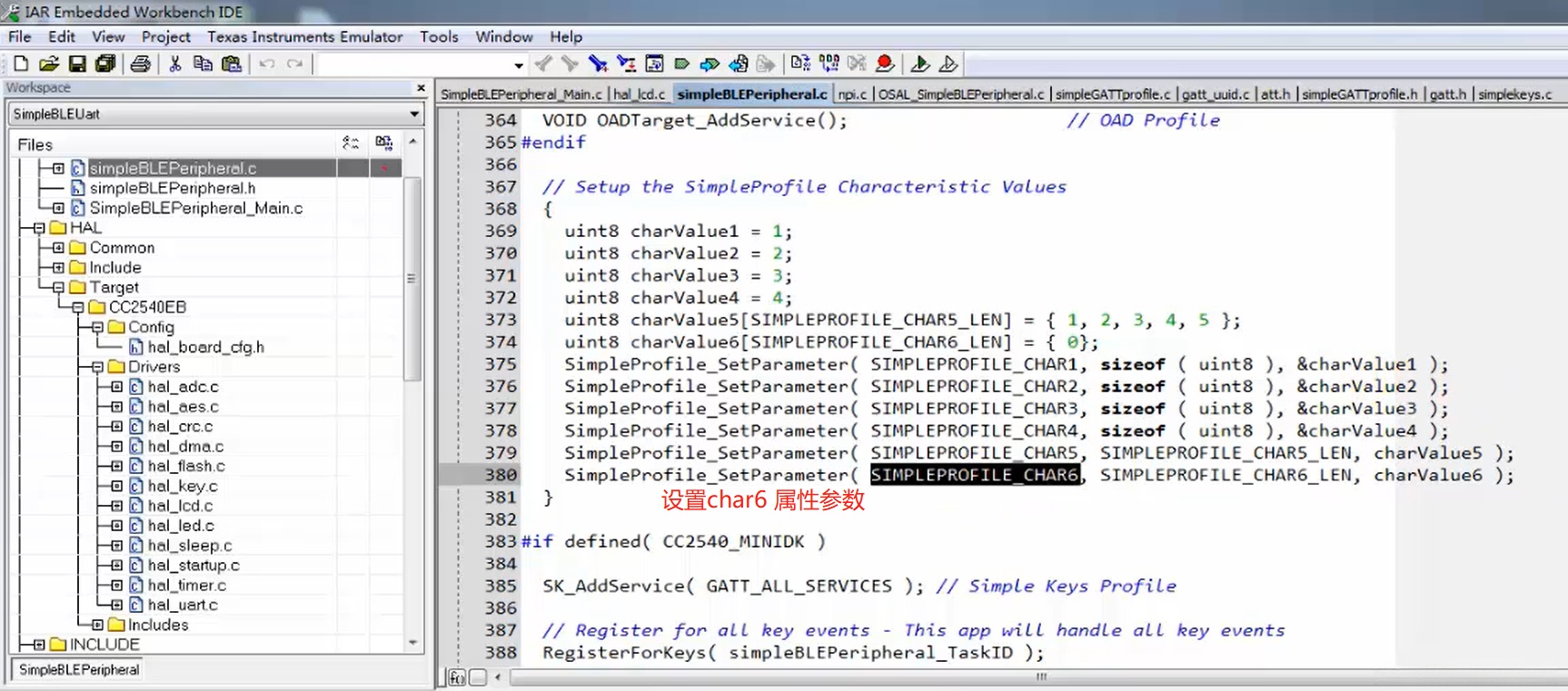Screen dimensions: 1568x691
Task: Click the SimpleBLEPeripheral workspace tab at bottom
Action: pos(79,669)
